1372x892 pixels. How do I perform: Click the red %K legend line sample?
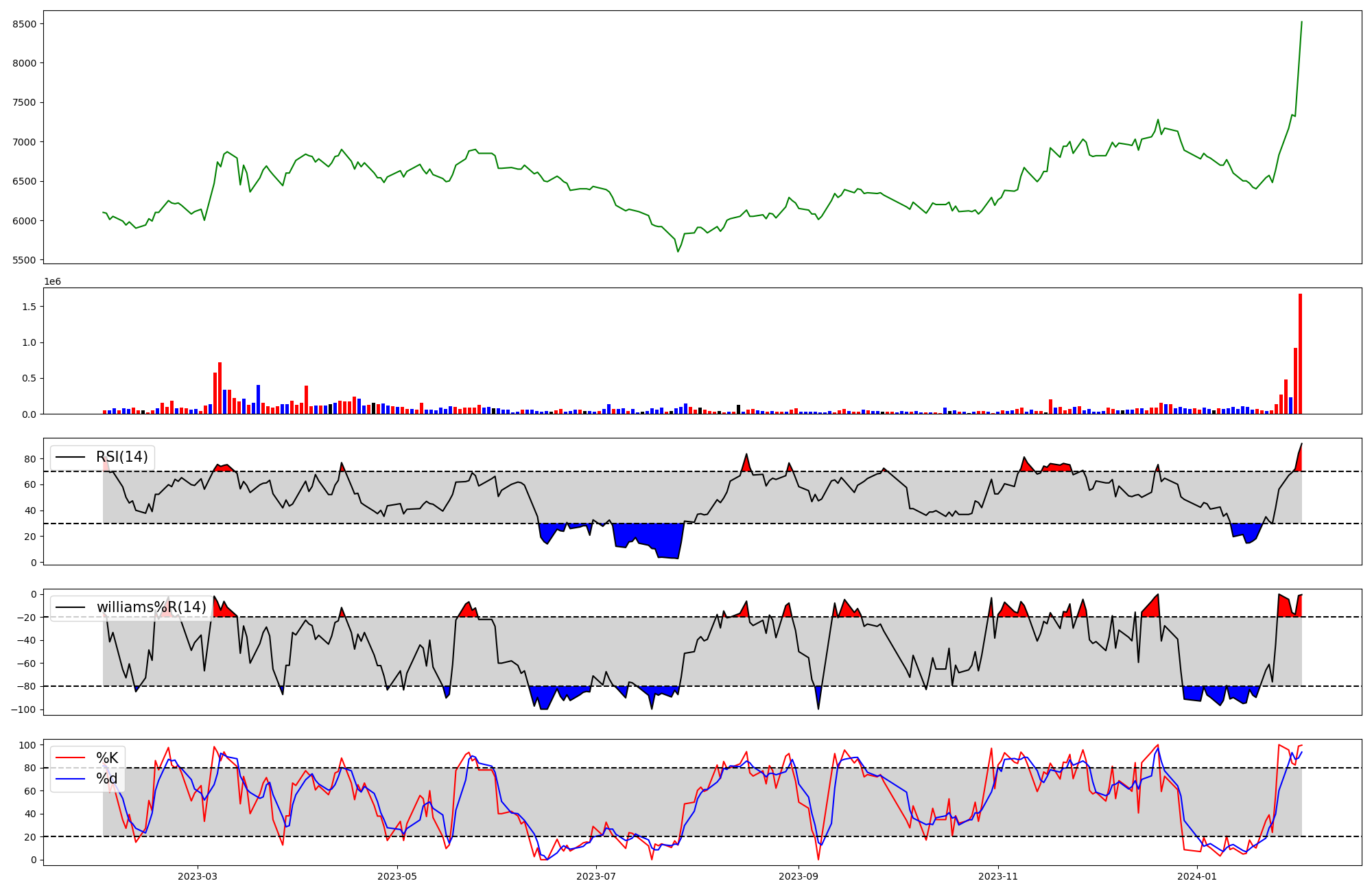point(71,758)
